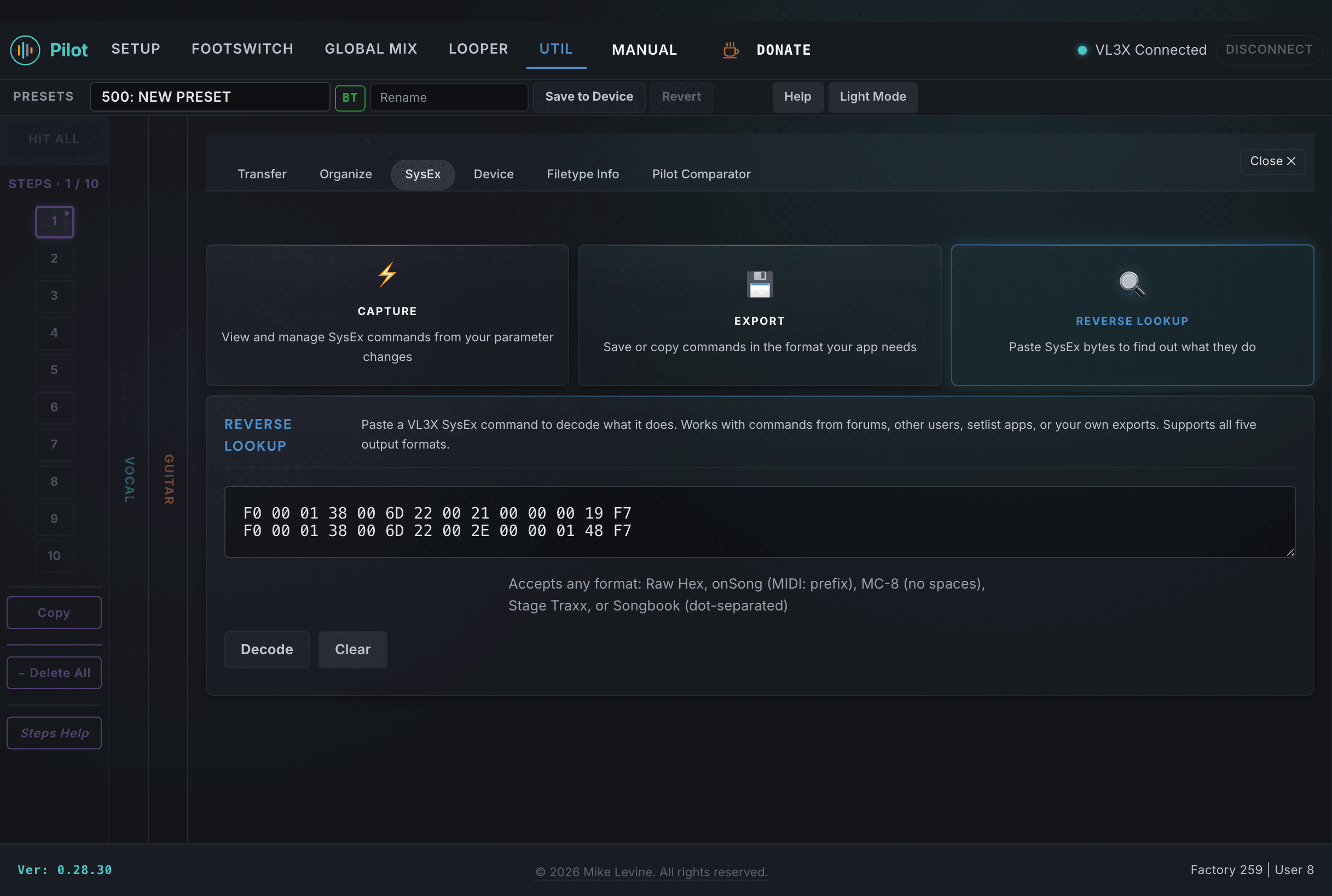Screen dimensions: 1332x896
Task: Switch to the Organize tab
Action: (x=346, y=174)
